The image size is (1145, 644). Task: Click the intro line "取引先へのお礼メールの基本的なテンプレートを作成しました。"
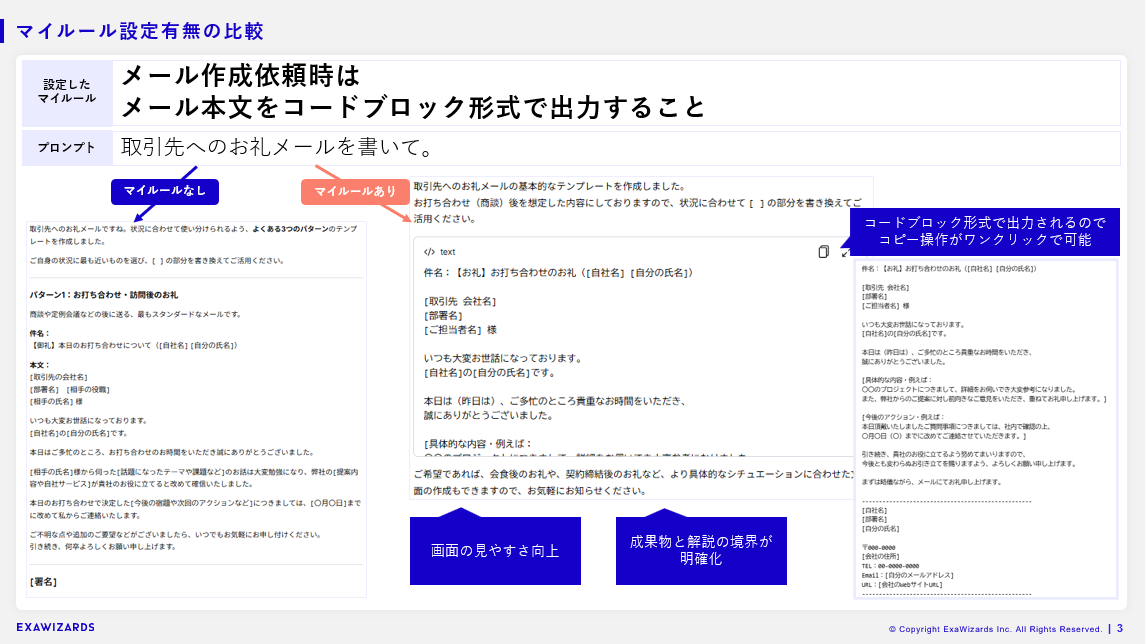[x=549, y=186]
